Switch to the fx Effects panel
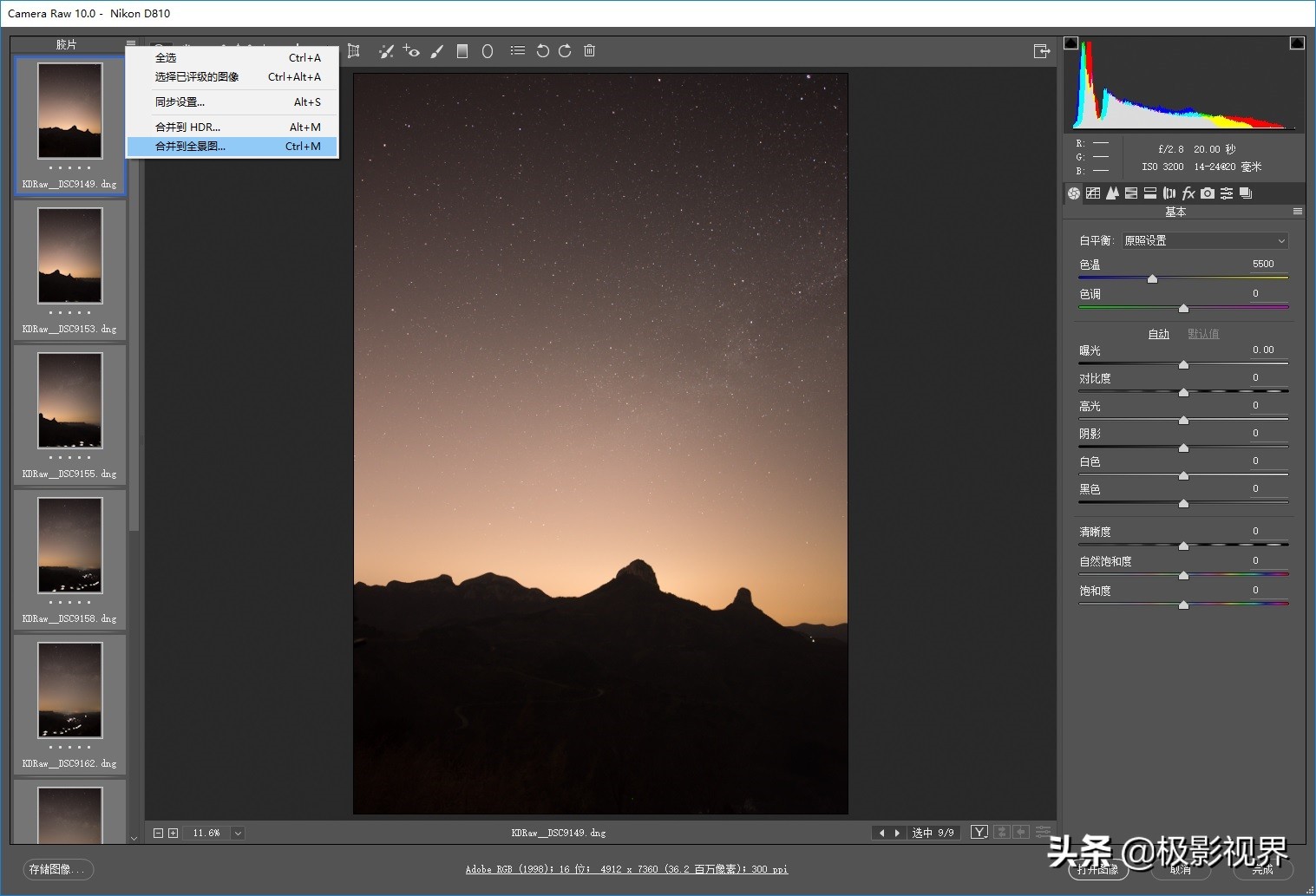The height and width of the screenshot is (896, 1316). click(x=1188, y=193)
